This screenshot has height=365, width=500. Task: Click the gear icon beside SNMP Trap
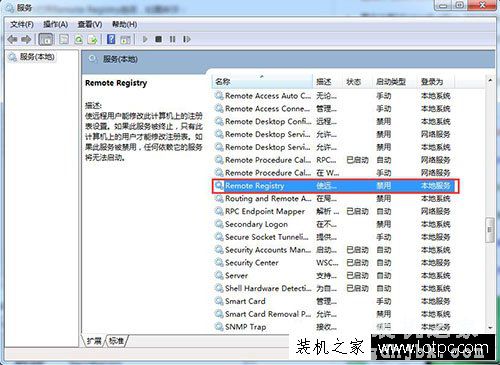click(219, 327)
